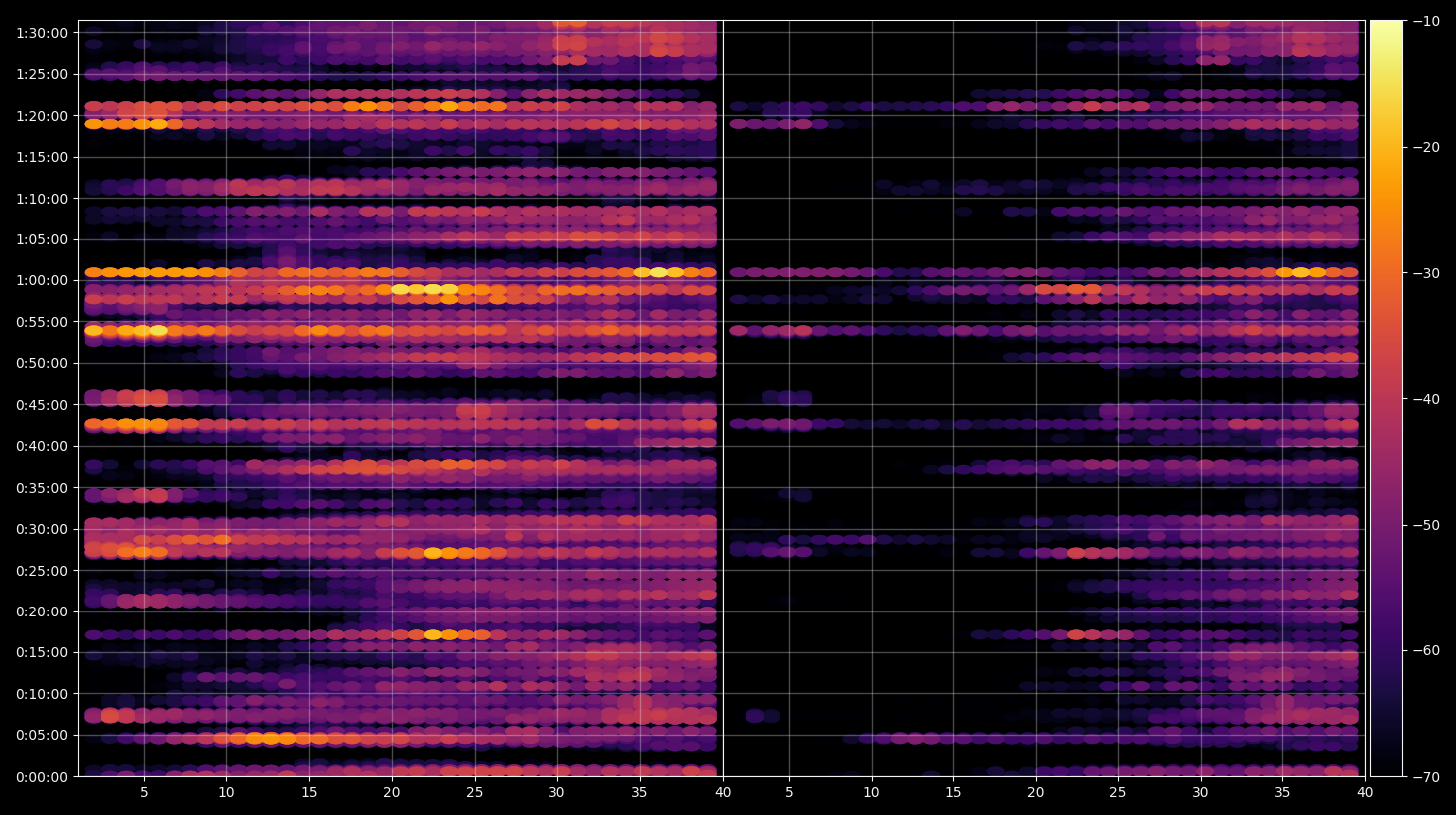The width and height of the screenshot is (1456, 815).
Task: Pick x-axis tick 20 under the left heatmap
Action: pos(392,793)
